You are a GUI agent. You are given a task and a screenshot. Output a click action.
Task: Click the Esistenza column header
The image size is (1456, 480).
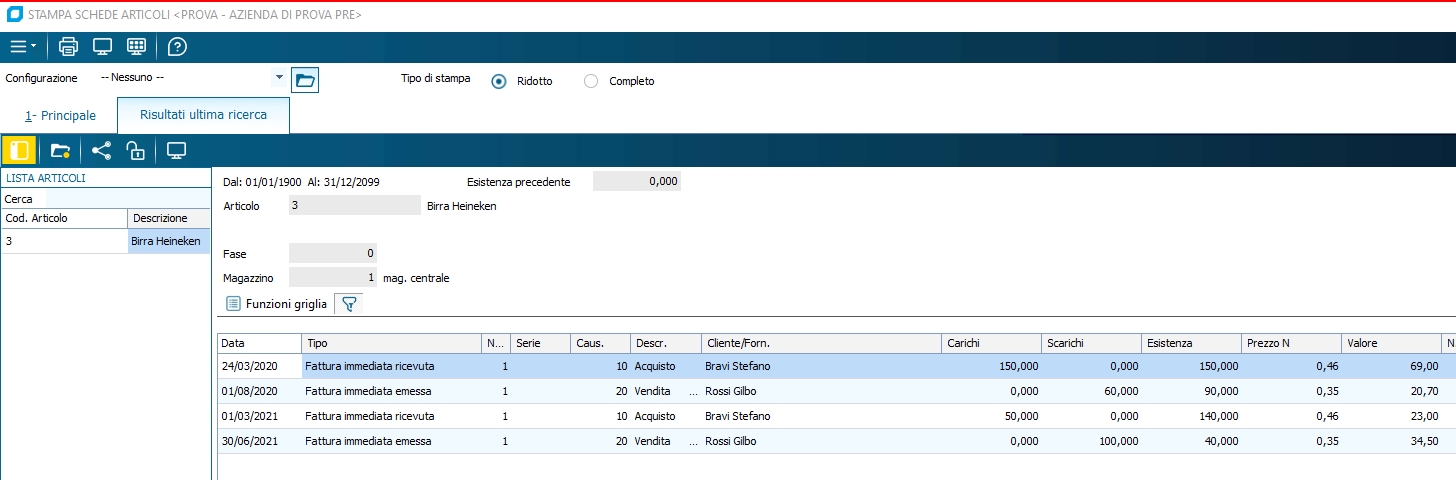coord(1192,343)
